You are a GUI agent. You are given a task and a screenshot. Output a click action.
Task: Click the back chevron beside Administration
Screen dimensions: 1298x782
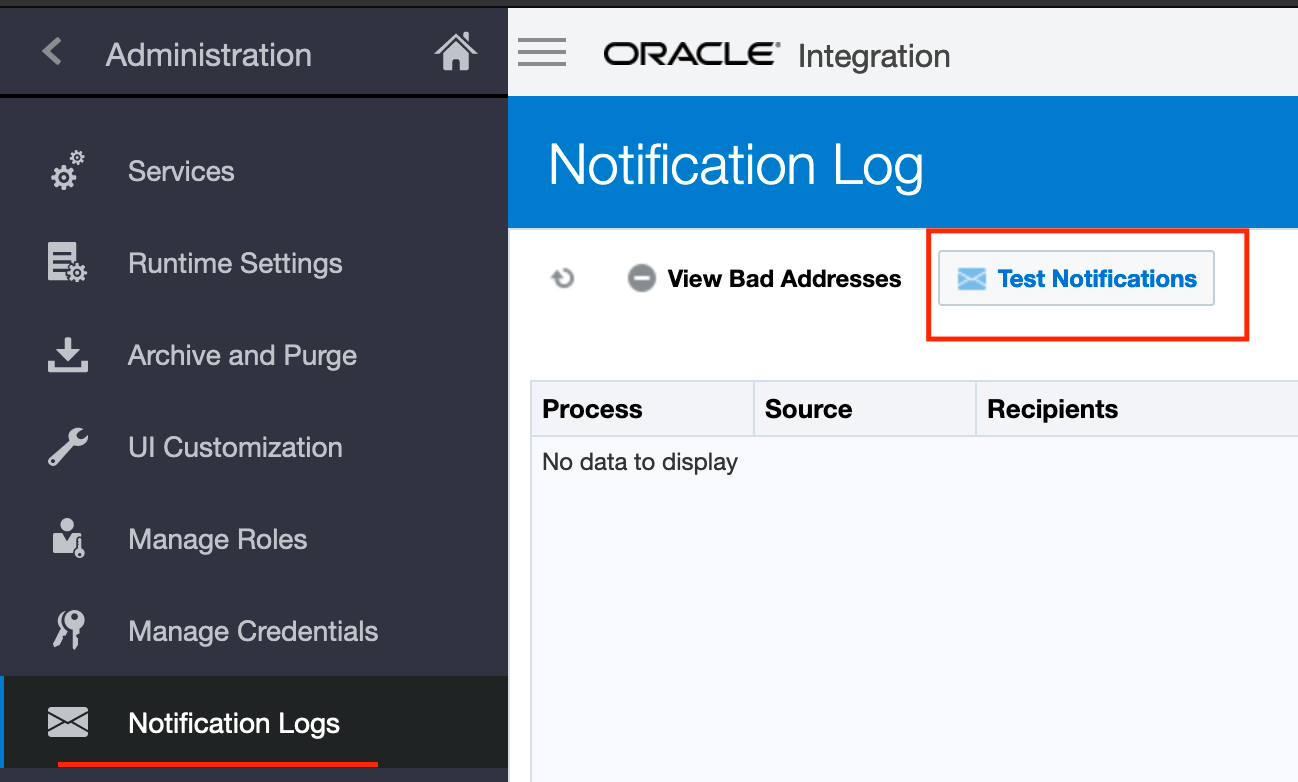click(52, 52)
